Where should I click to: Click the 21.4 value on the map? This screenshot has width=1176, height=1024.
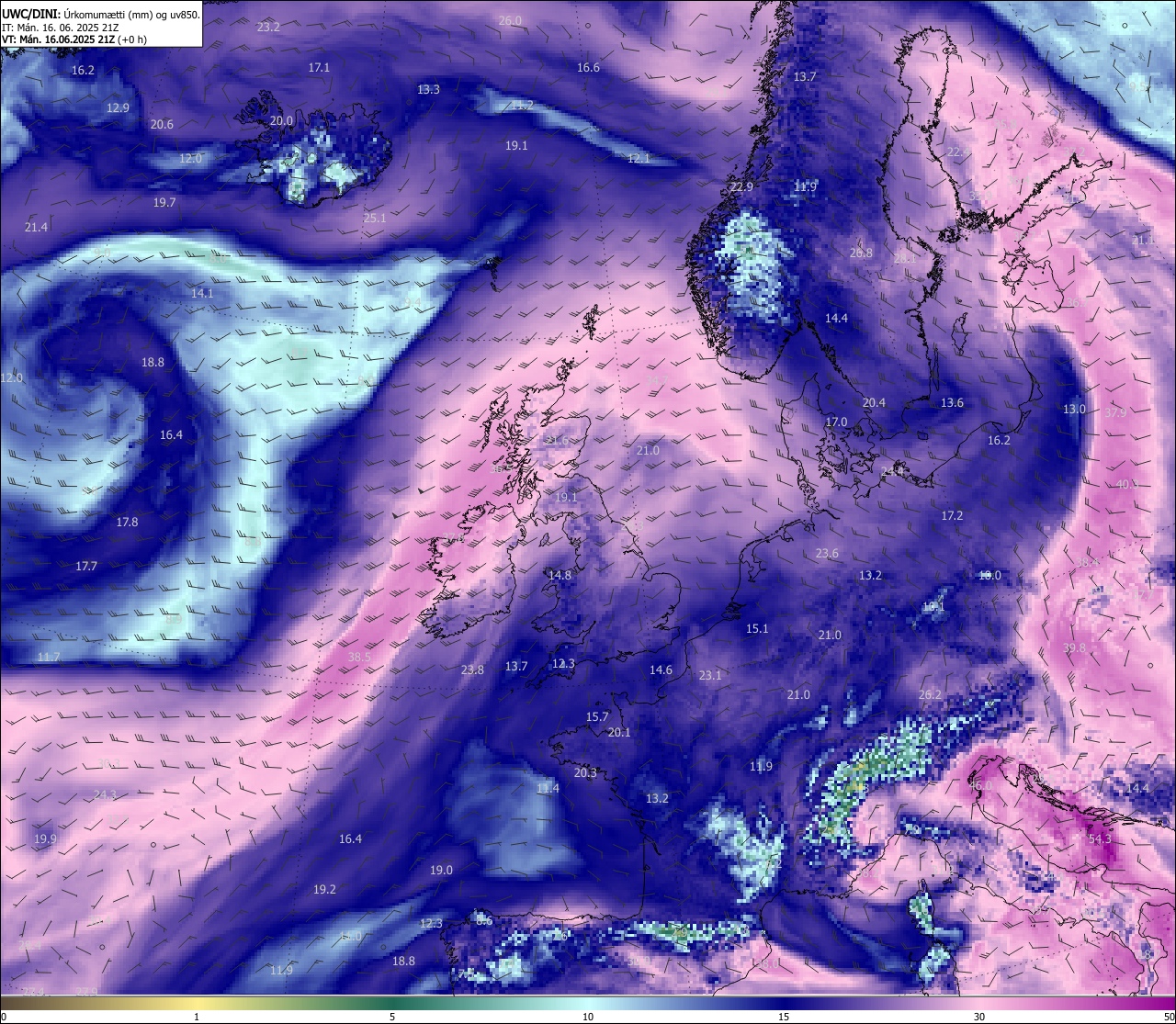36,227
